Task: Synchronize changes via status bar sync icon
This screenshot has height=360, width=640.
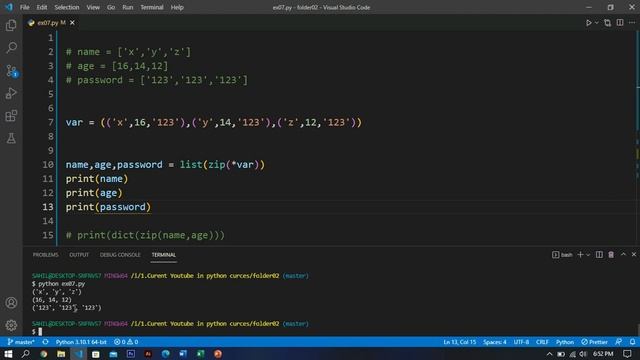Action: point(45,342)
